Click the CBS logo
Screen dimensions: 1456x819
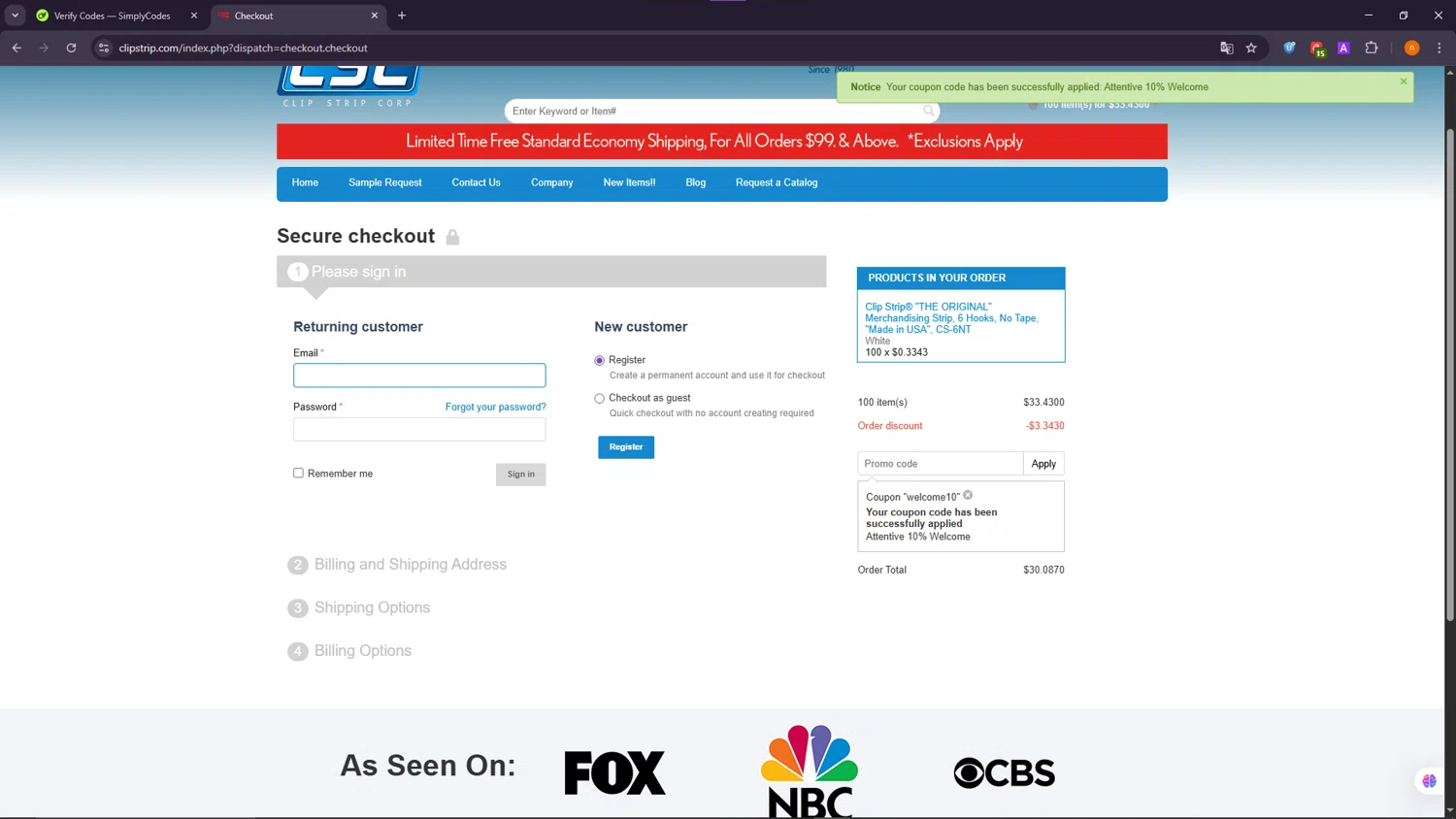click(x=1004, y=772)
